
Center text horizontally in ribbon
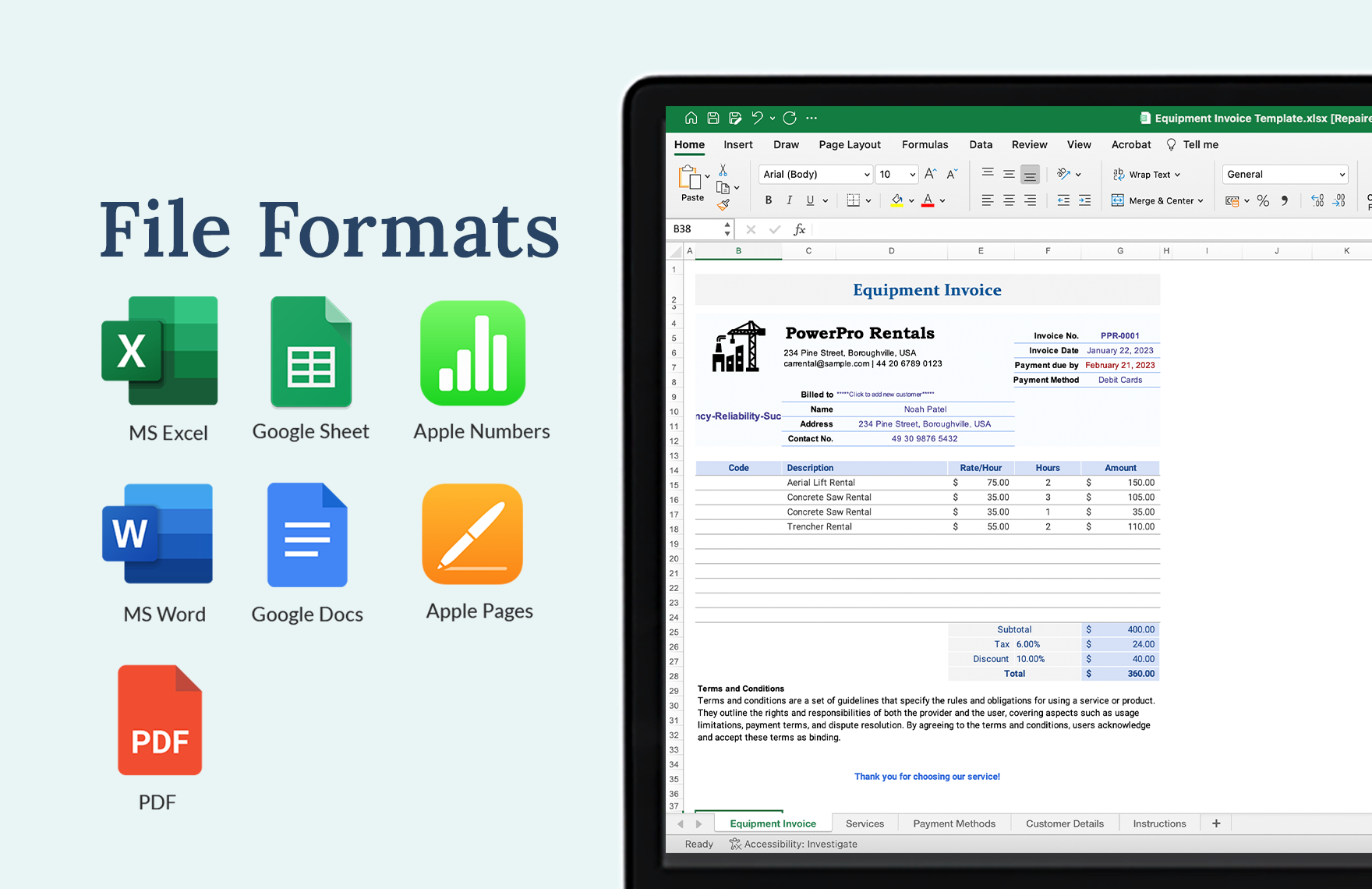coord(1009,200)
